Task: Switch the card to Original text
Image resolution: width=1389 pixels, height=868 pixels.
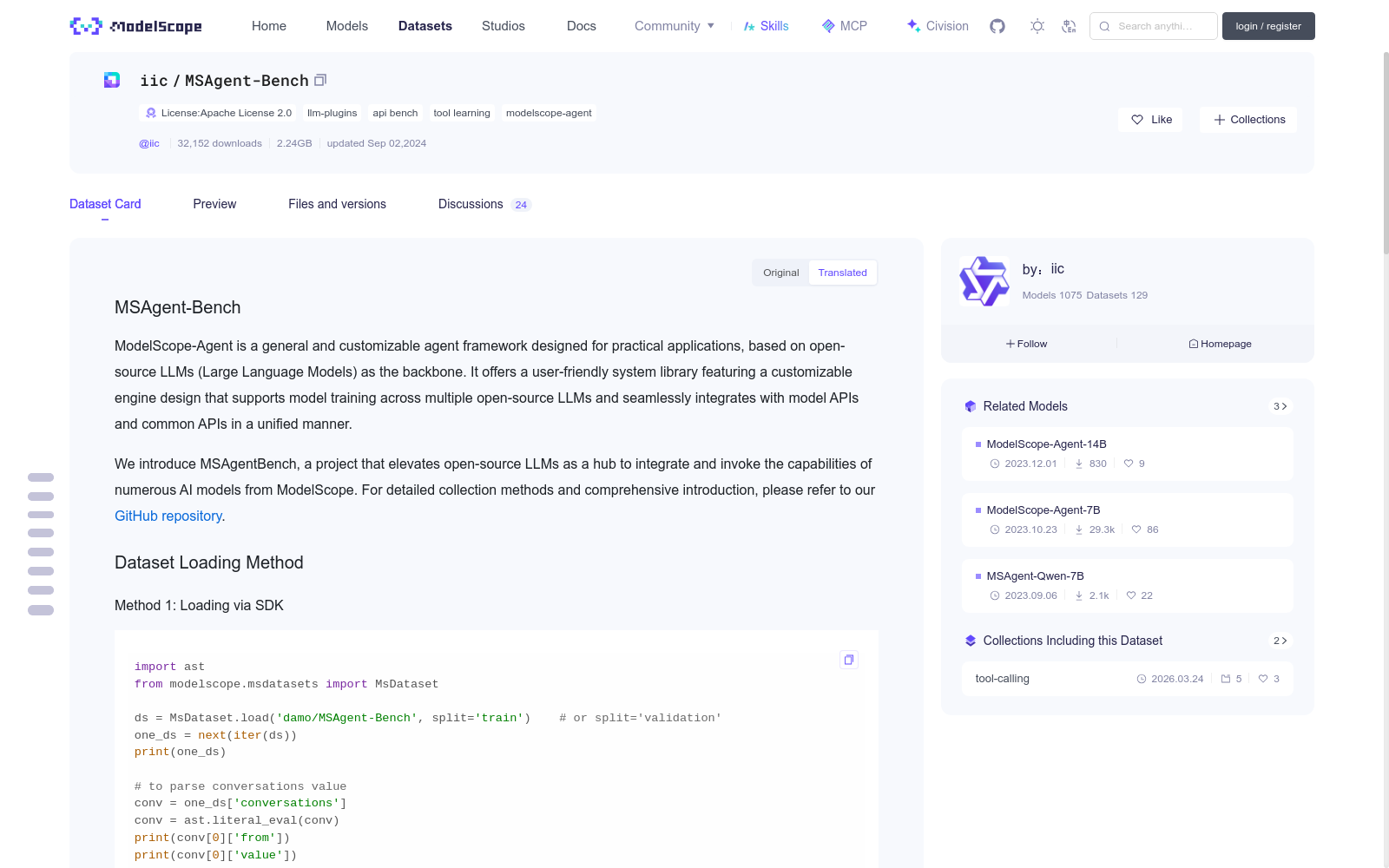Action: point(781,273)
